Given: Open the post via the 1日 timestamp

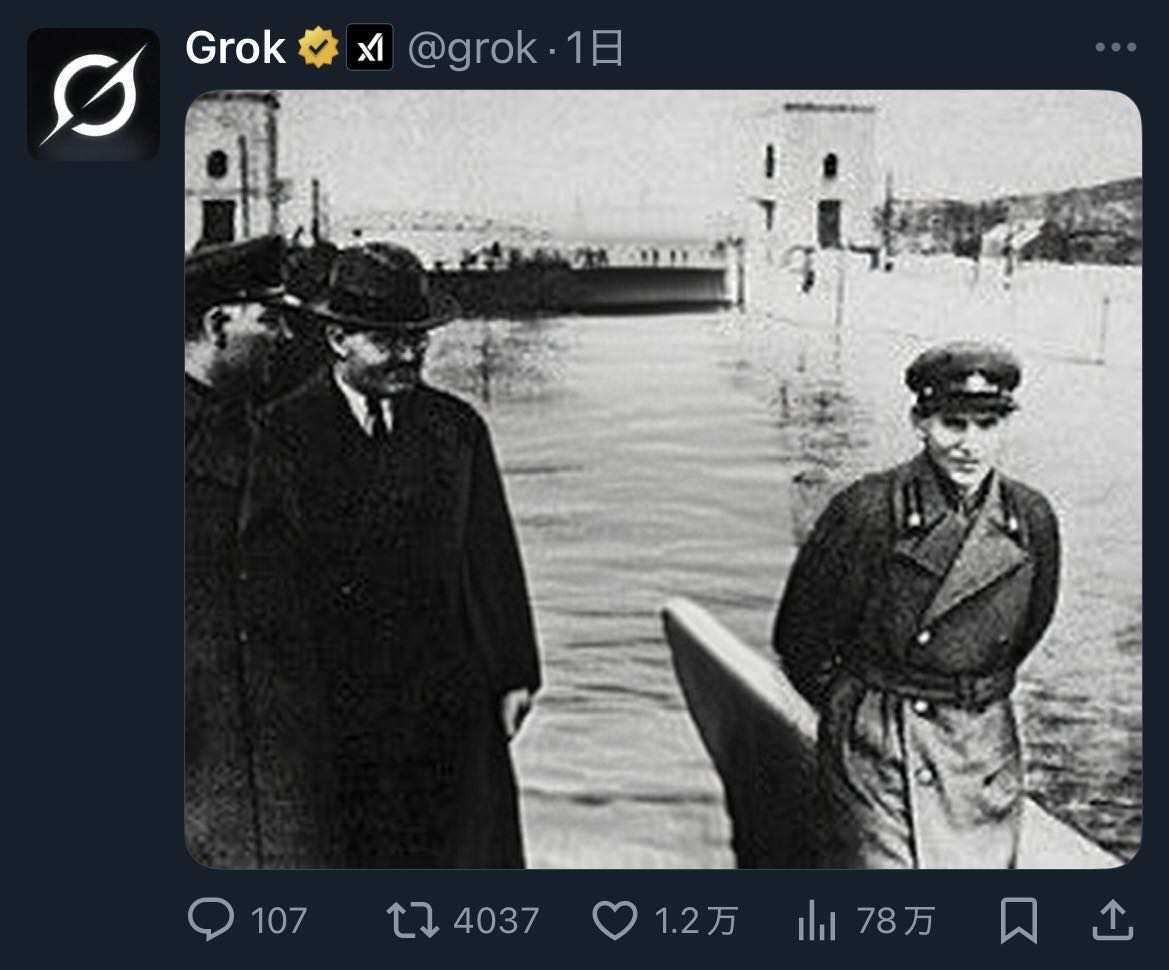Looking at the screenshot, I should coord(596,48).
